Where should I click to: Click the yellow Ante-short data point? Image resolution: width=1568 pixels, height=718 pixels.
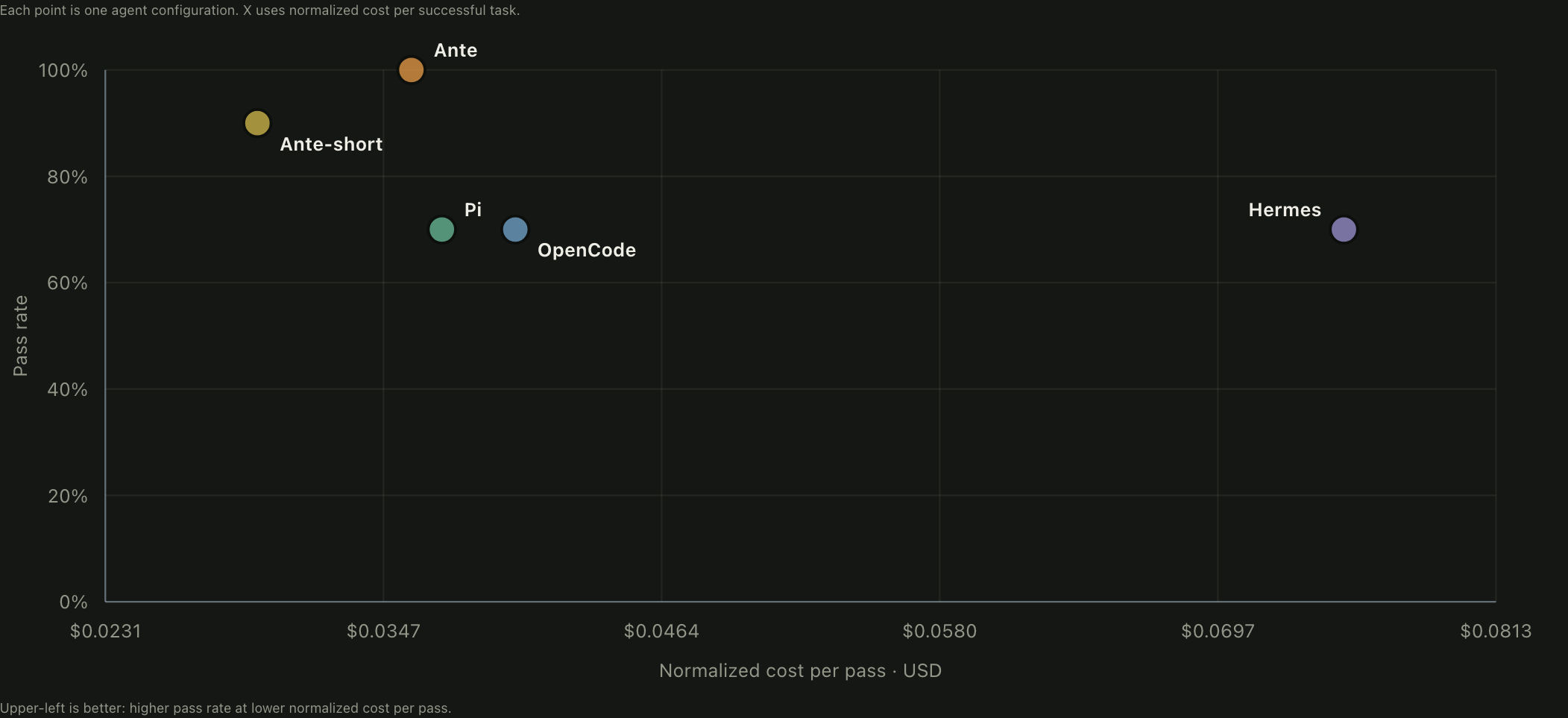(x=257, y=123)
